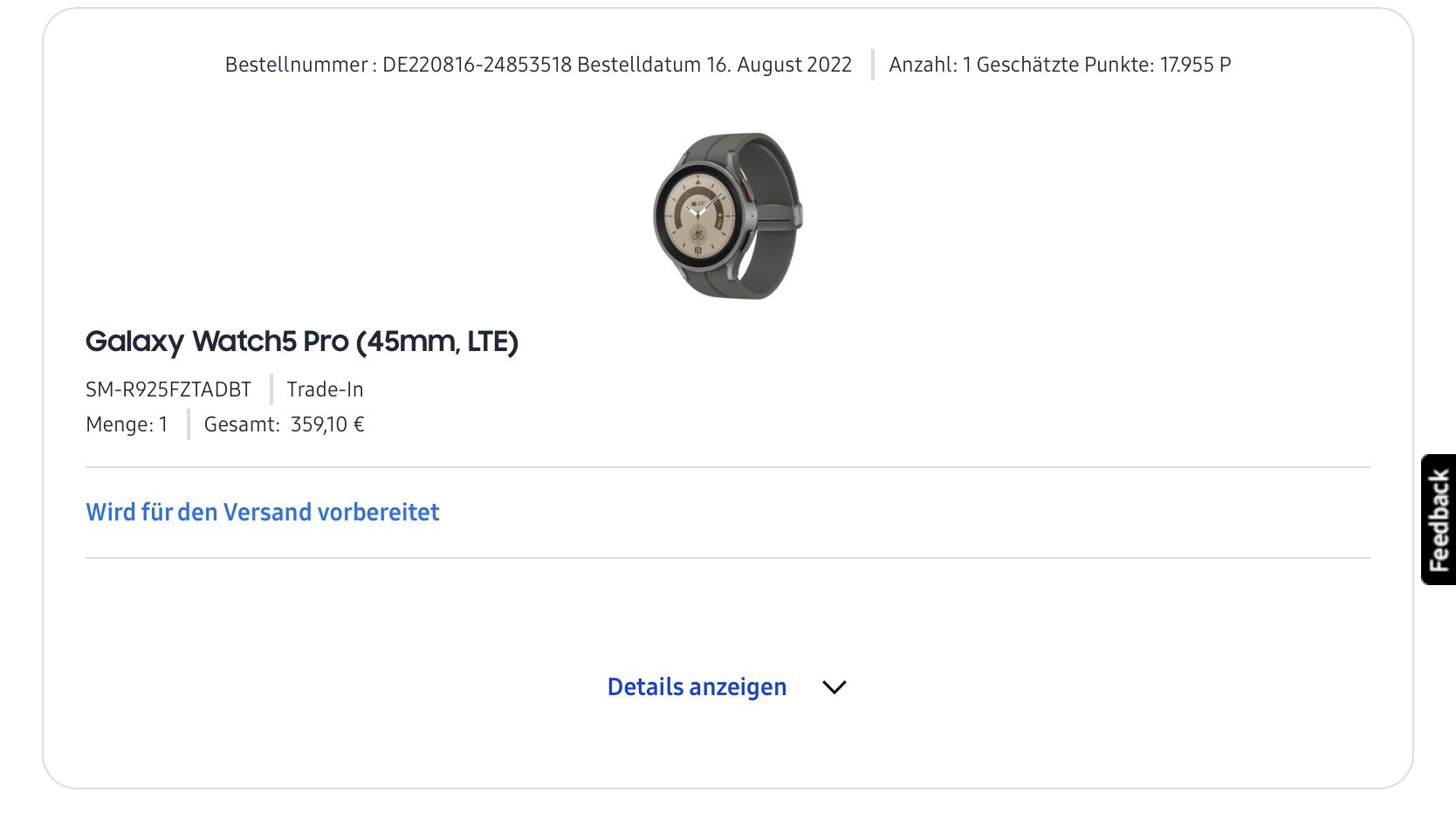Click the Bestellnummer label
This screenshot has height=820, width=1456.
coord(296,65)
